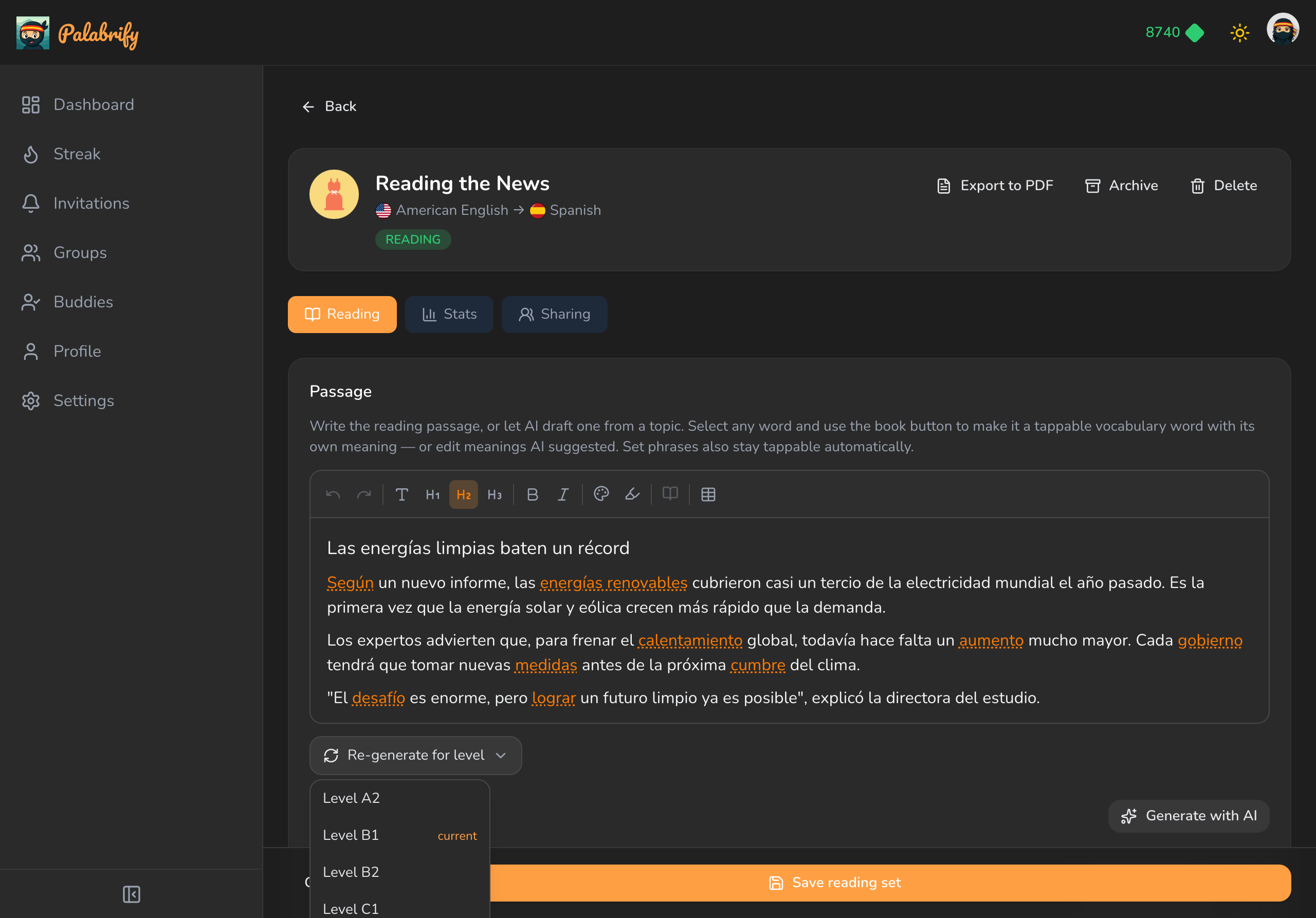Click the passage heading text

478,548
